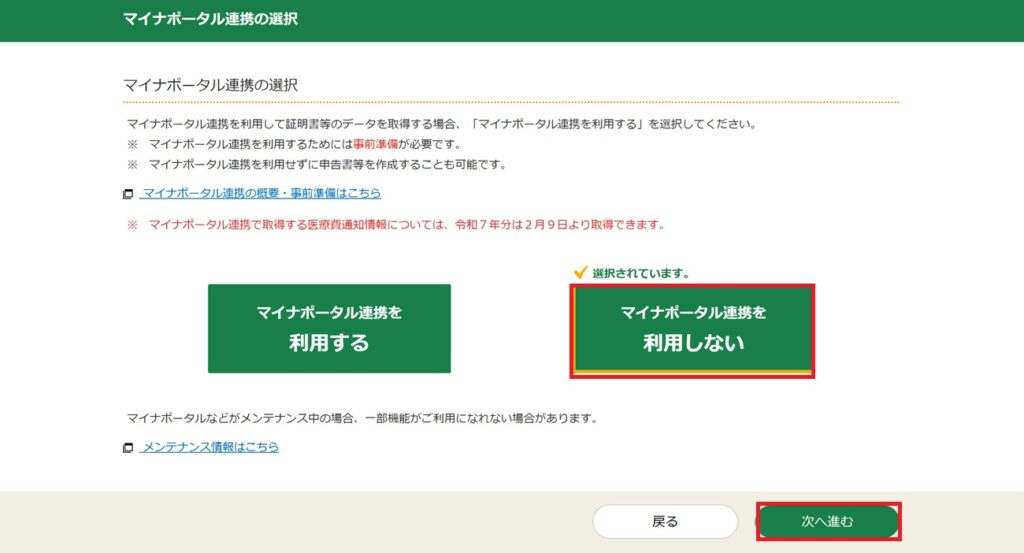Click the note about 利用せずに申告書等を作成
The width and height of the screenshot is (1024, 553).
click(x=328, y=165)
